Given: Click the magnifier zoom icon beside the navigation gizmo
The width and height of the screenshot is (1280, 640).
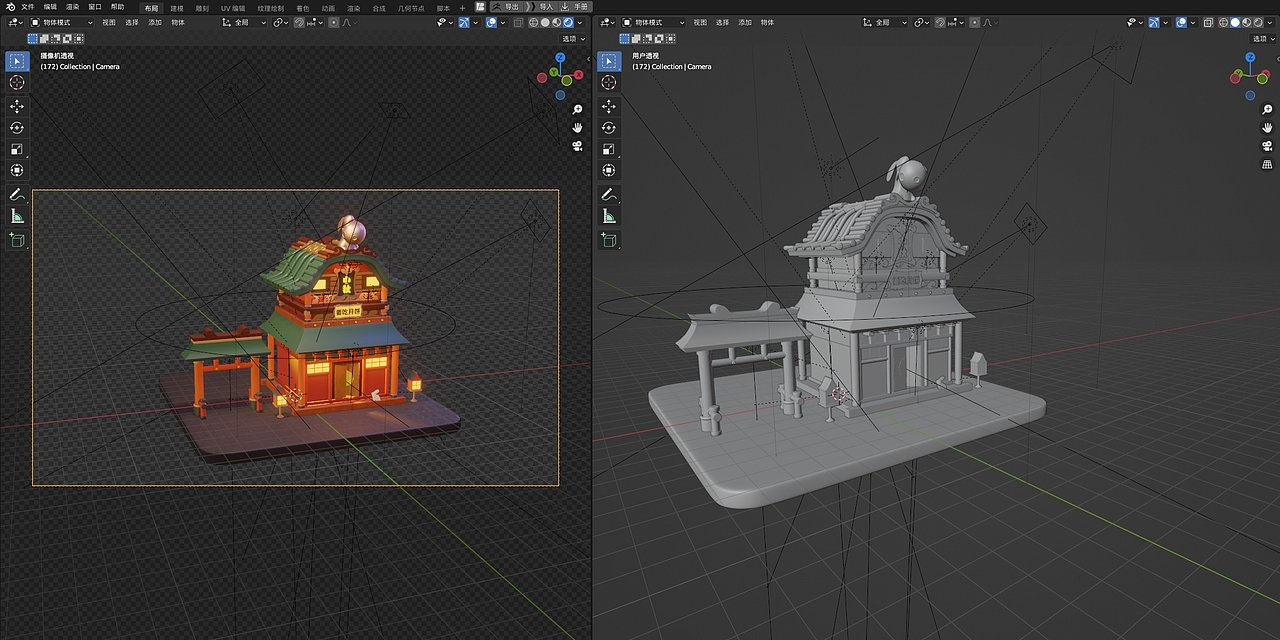Looking at the screenshot, I should coord(577,108).
